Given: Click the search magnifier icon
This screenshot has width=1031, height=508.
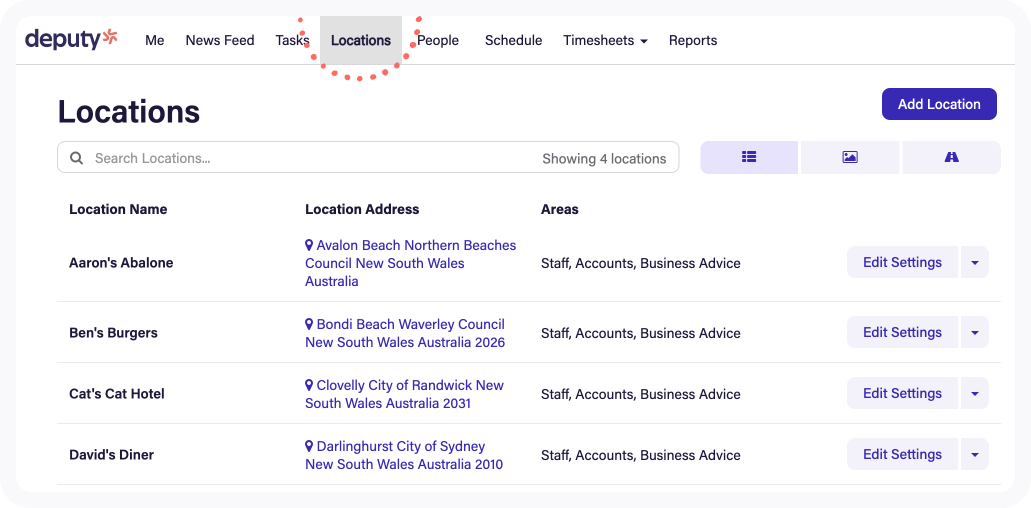Looking at the screenshot, I should [77, 158].
